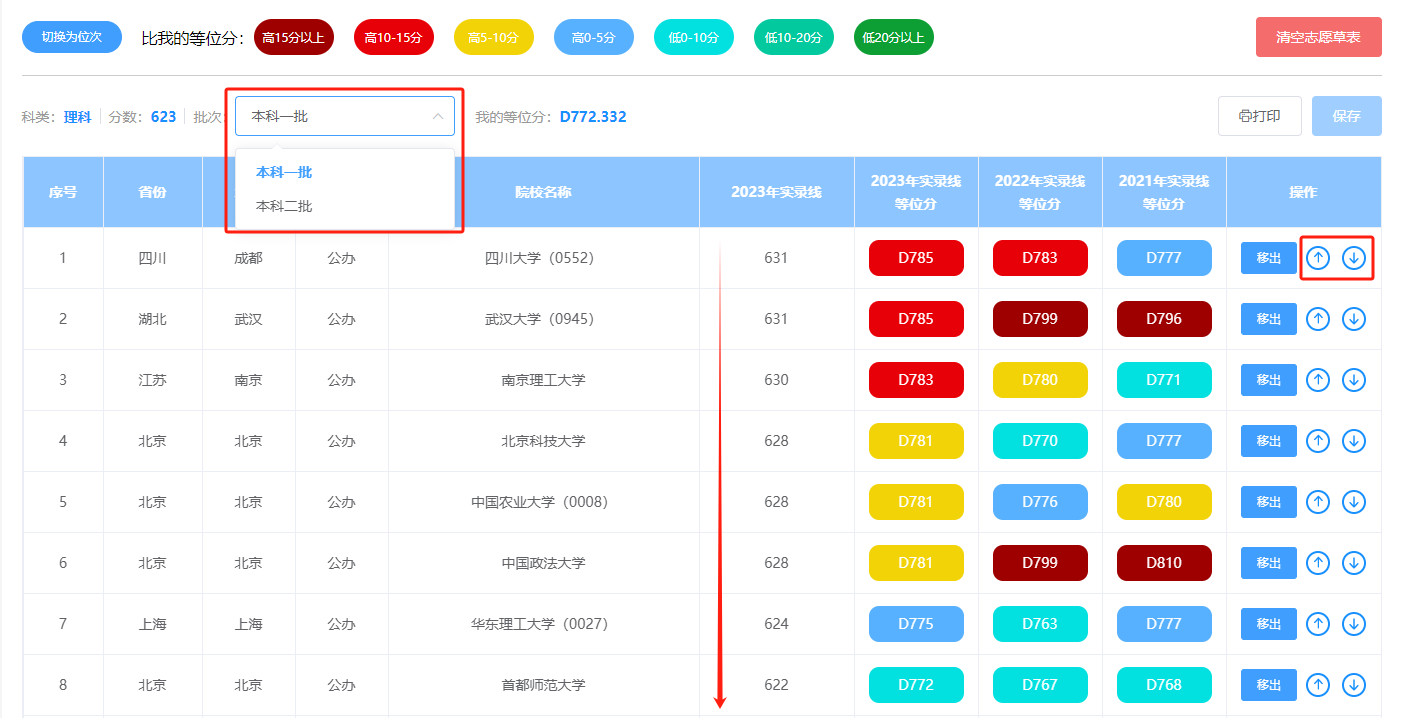This screenshot has width=1402, height=718.
Task: Click the 低10-20分 teal legend
Action: pos(794,37)
